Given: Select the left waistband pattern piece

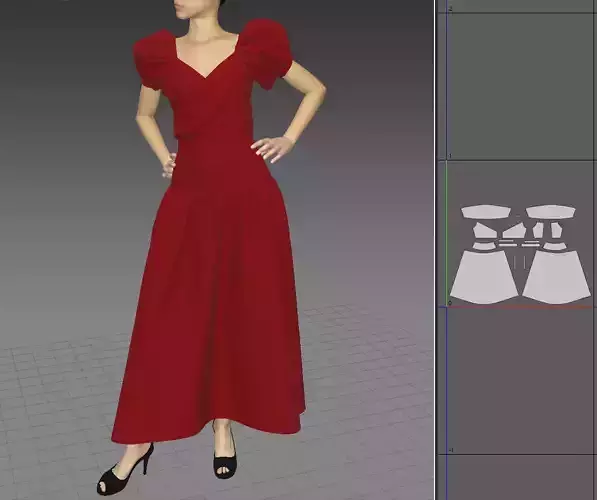Looking at the screenshot, I should (485, 246).
